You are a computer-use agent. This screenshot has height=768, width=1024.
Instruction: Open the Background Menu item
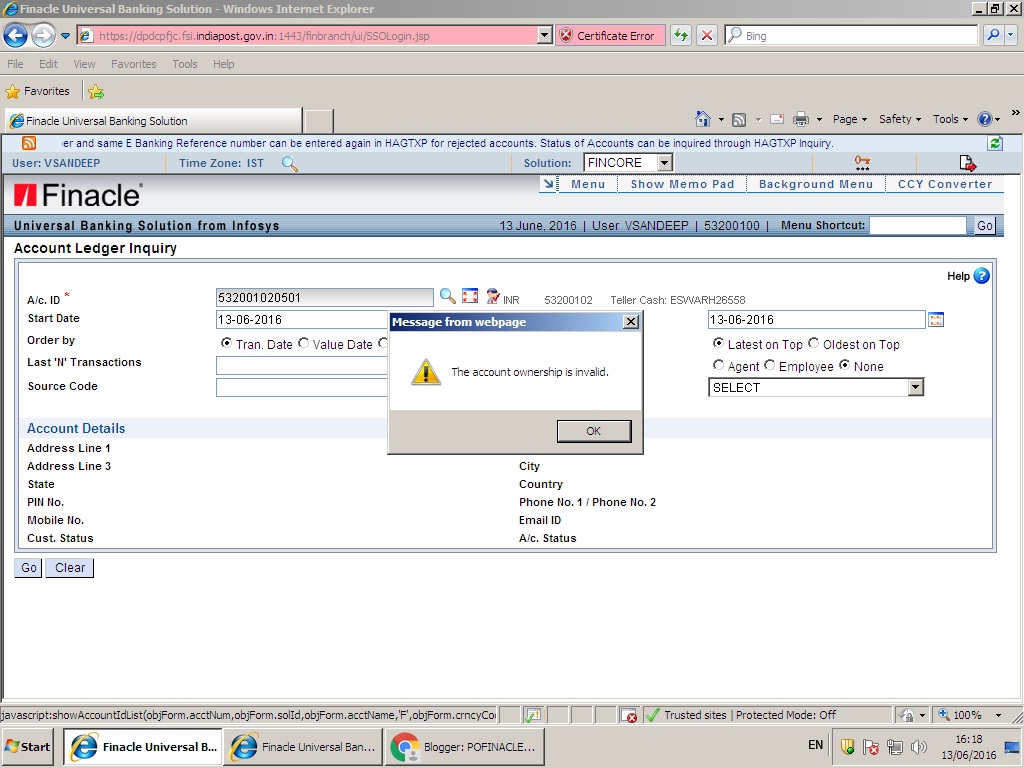coord(816,184)
